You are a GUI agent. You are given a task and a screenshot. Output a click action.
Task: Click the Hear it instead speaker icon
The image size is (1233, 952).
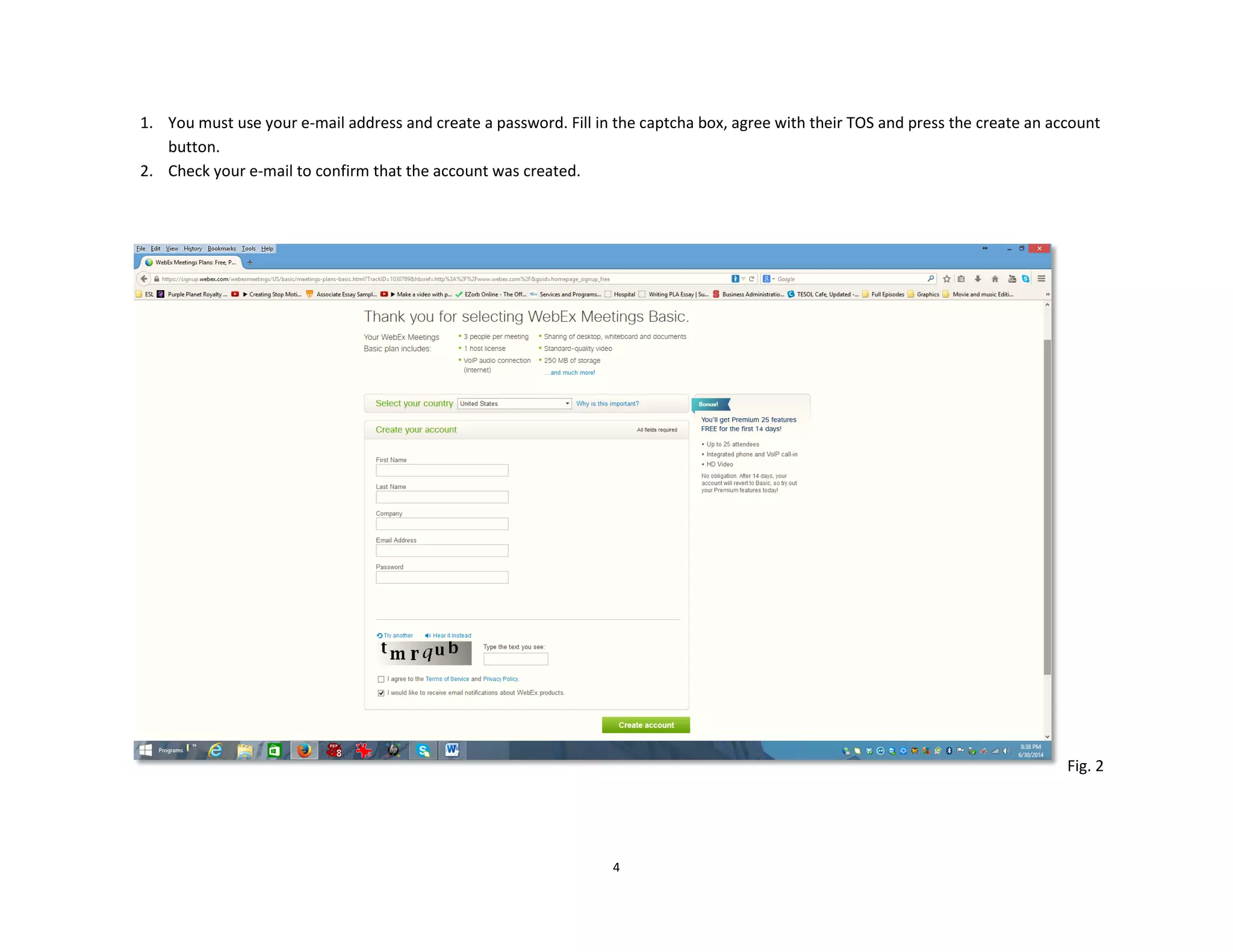tap(427, 635)
